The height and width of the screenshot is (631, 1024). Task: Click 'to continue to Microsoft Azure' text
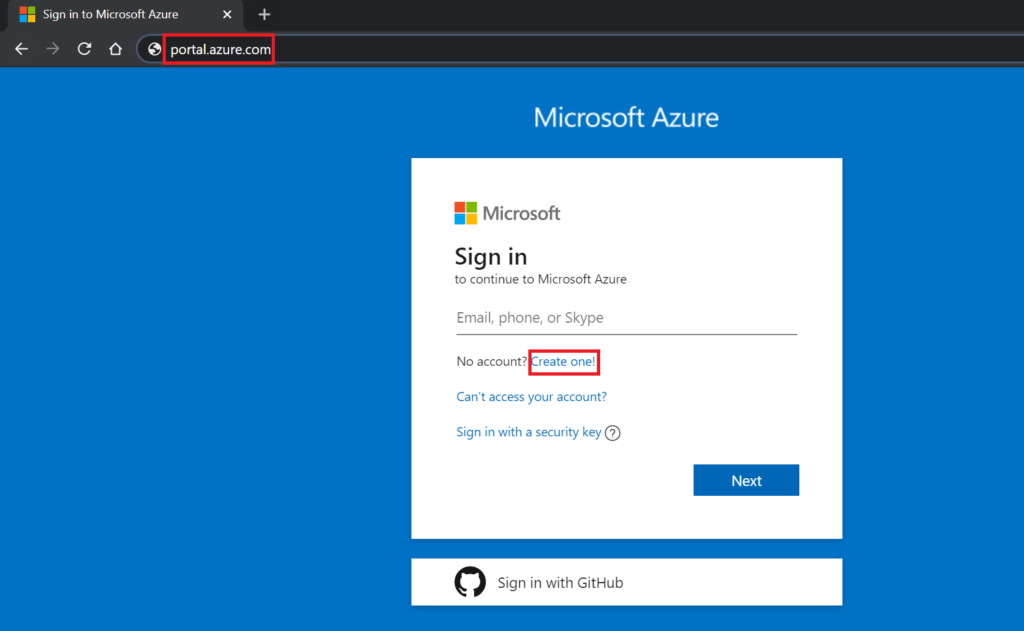tap(540, 279)
